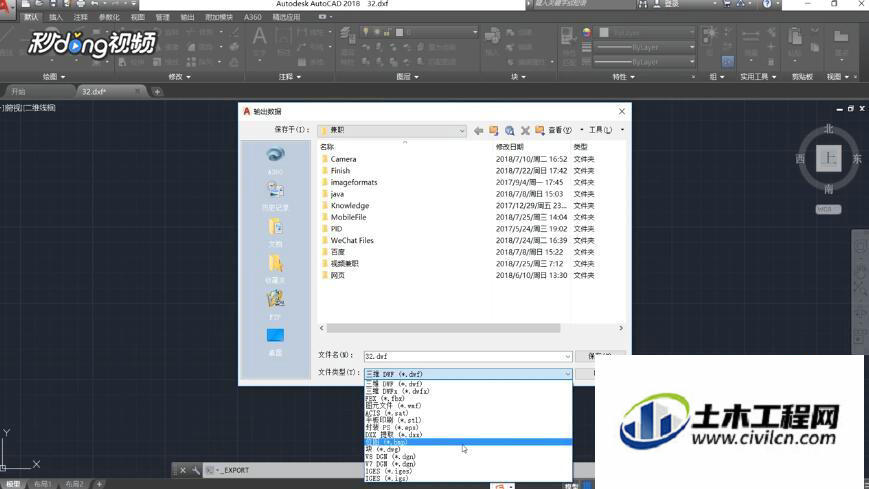Viewport: 869px width, 489px height.
Task: Click the Search the Web icon
Action: 509,130
